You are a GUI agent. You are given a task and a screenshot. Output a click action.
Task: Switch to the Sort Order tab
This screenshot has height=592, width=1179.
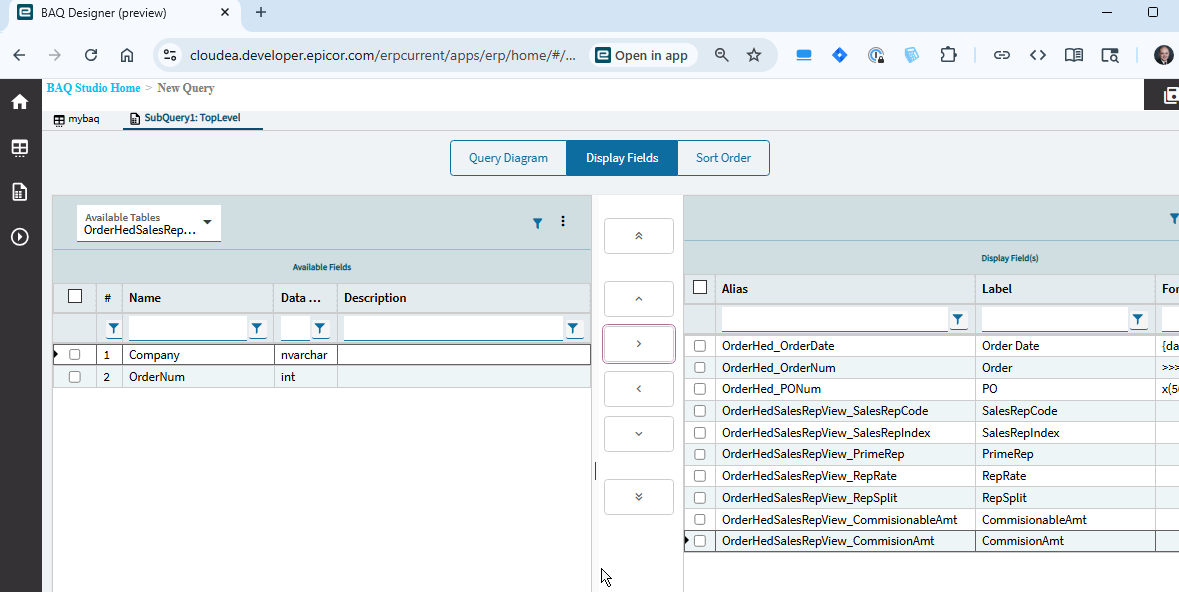coord(723,158)
